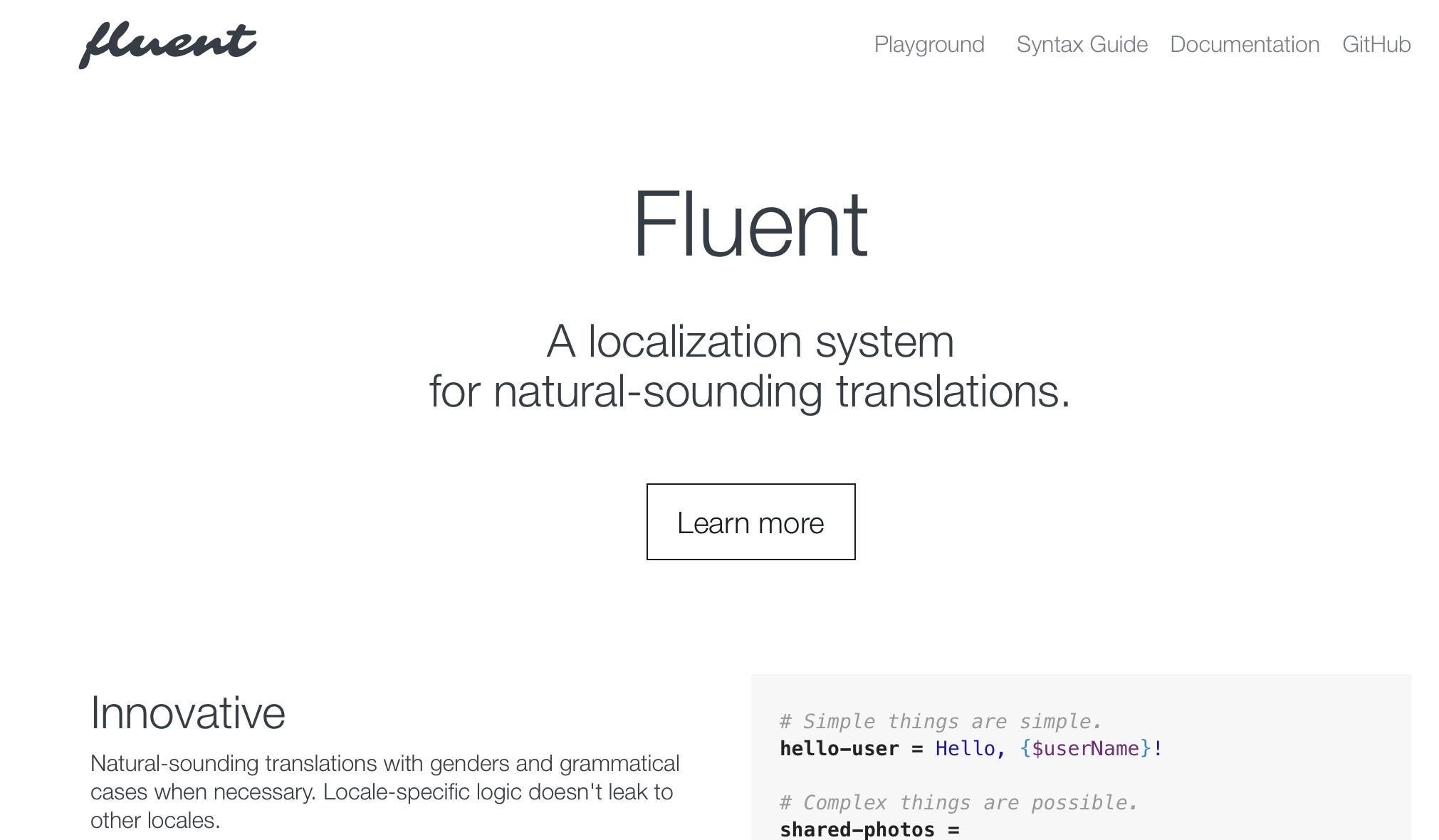Image resolution: width=1439 pixels, height=840 pixels.
Task: Visit the GitHub link
Action: click(1376, 44)
